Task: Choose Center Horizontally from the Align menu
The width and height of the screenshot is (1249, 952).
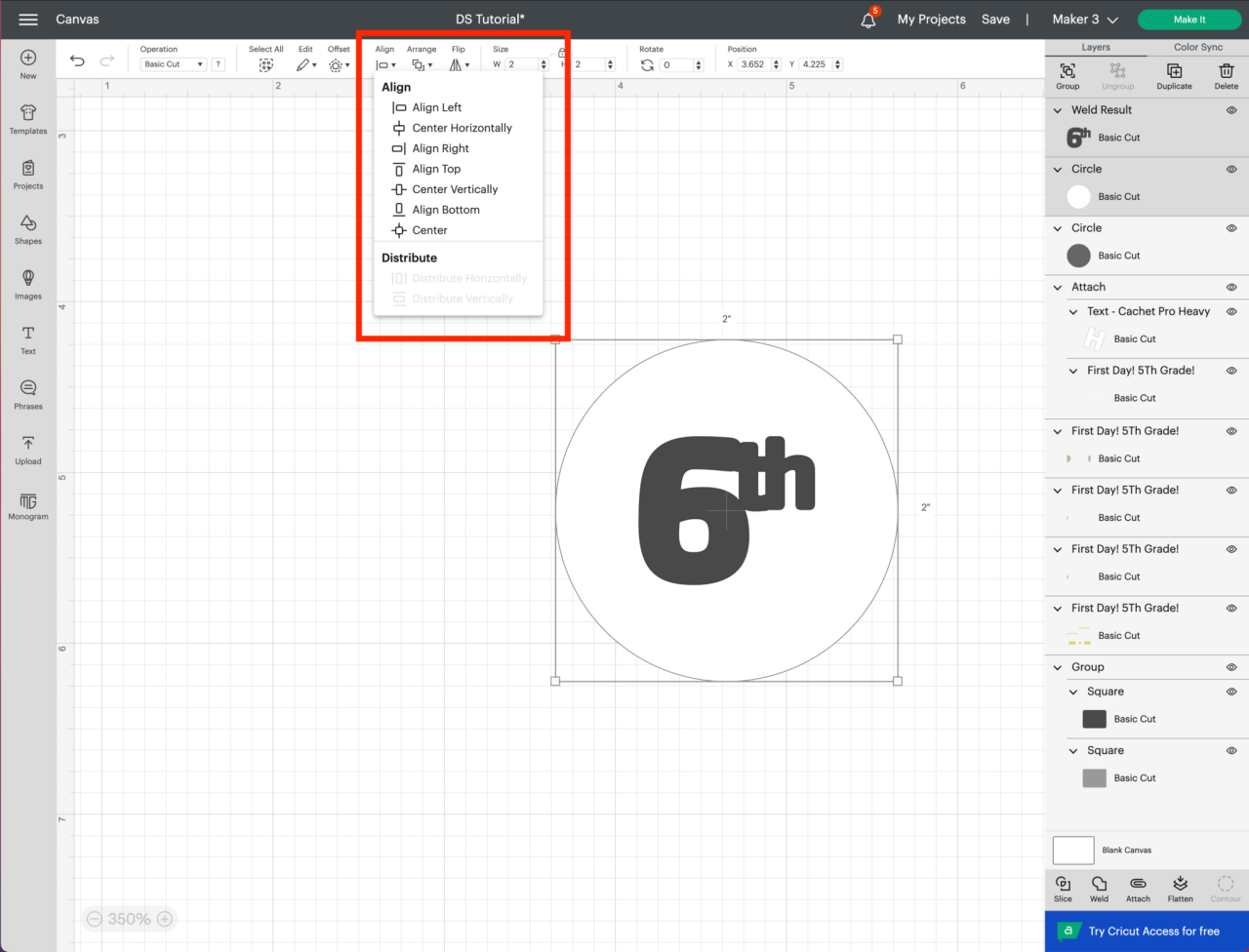Action: click(x=463, y=128)
